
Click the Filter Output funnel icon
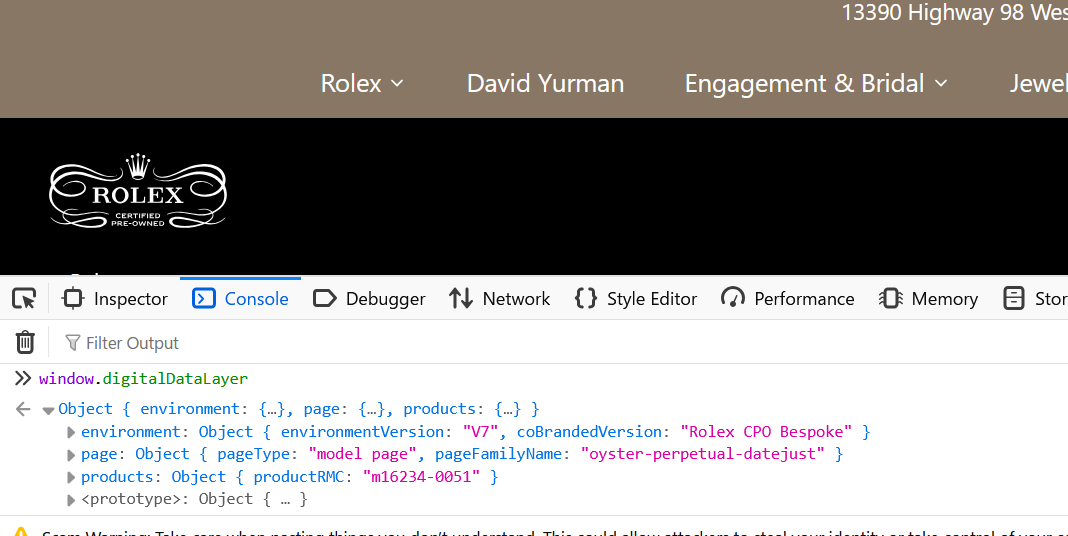click(72, 343)
